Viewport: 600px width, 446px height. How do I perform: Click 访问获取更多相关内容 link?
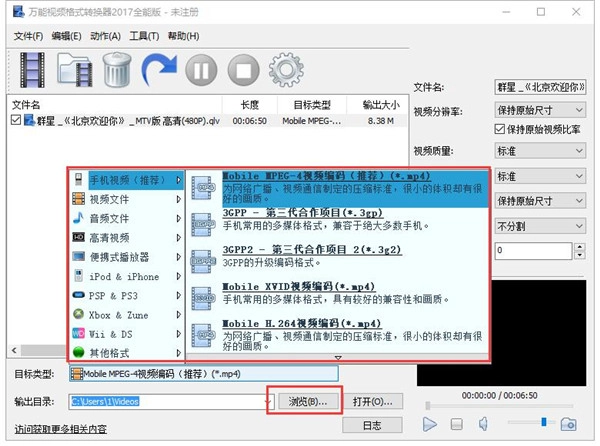pyautogui.click(x=60, y=430)
